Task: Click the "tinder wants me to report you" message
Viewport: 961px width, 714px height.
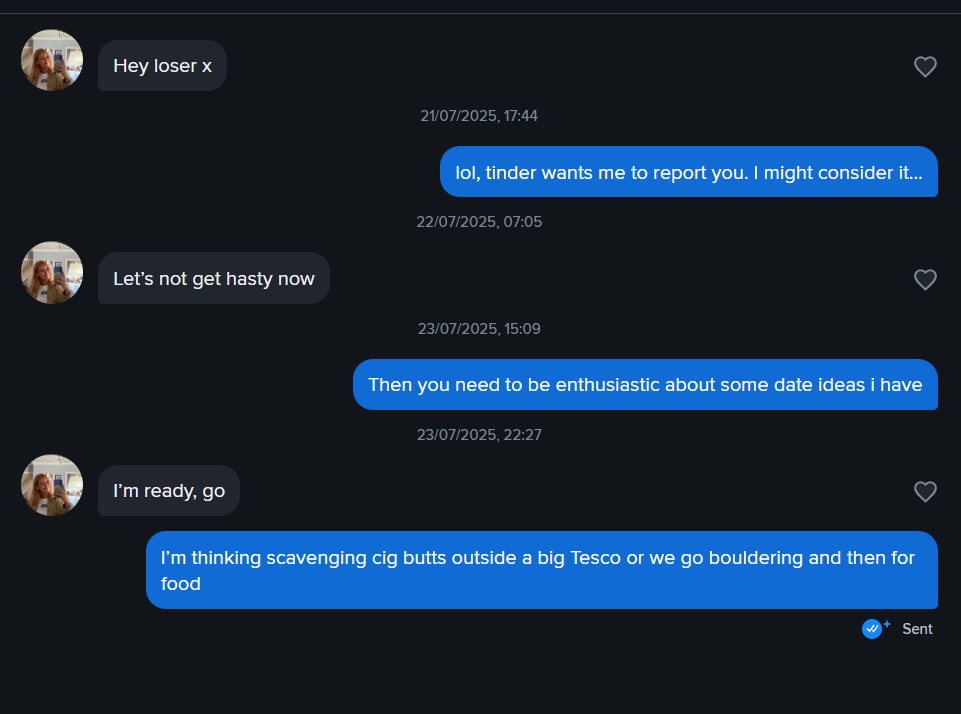Action: 689,172
